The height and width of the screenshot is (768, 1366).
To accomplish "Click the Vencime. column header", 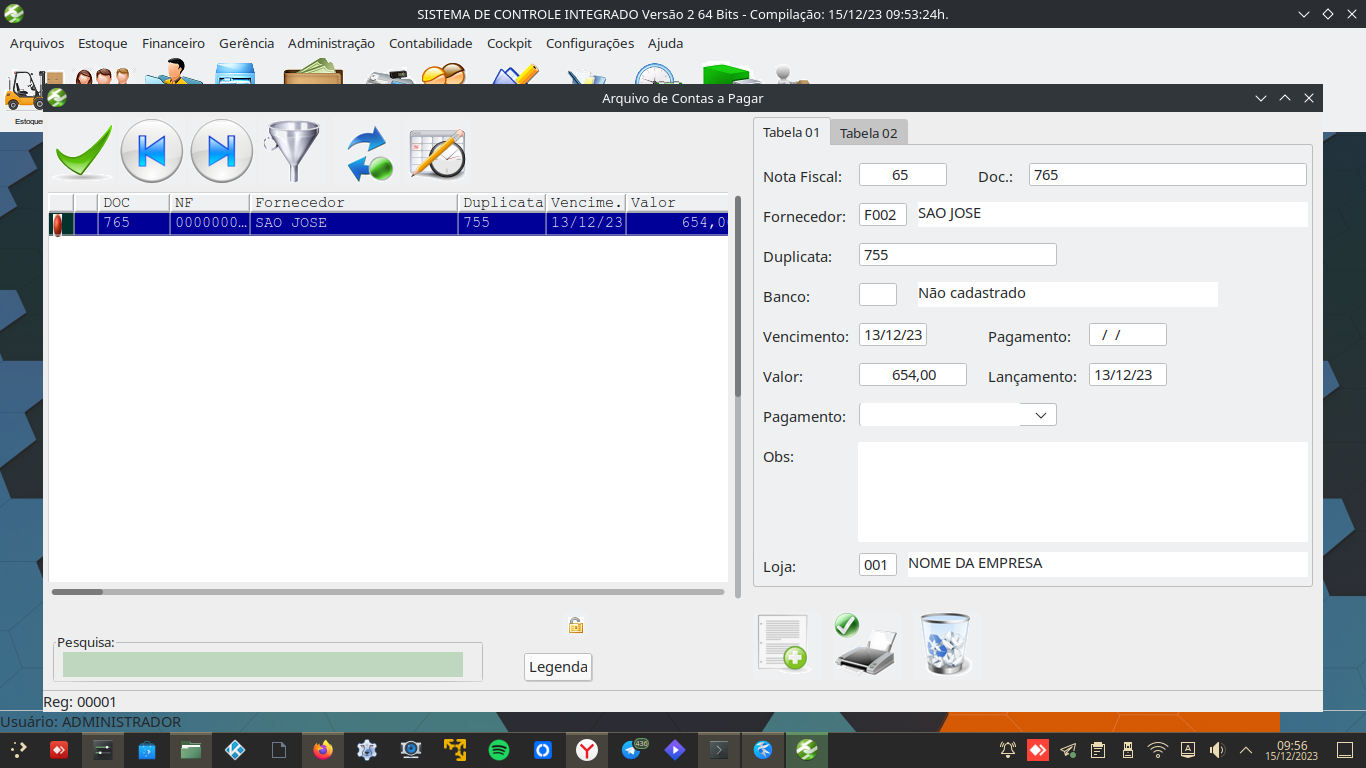I will [x=586, y=202].
